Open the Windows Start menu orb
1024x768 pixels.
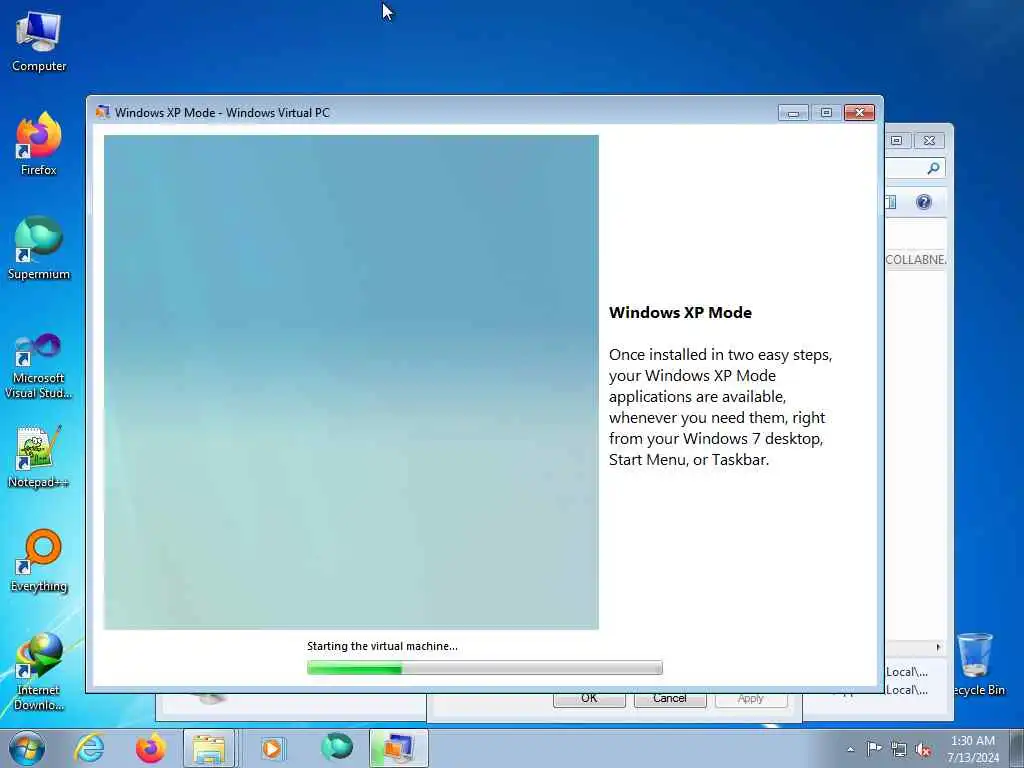click(26, 748)
